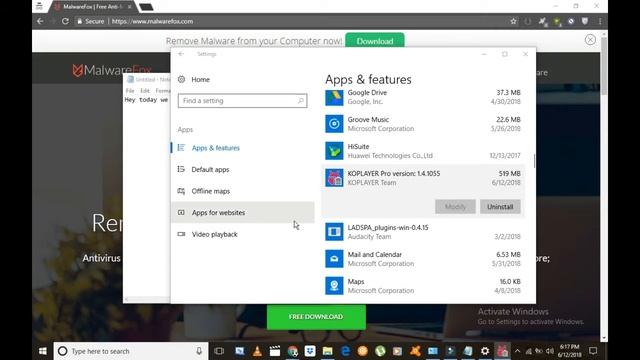Click the Mail and Calendar icon

point(334,259)
